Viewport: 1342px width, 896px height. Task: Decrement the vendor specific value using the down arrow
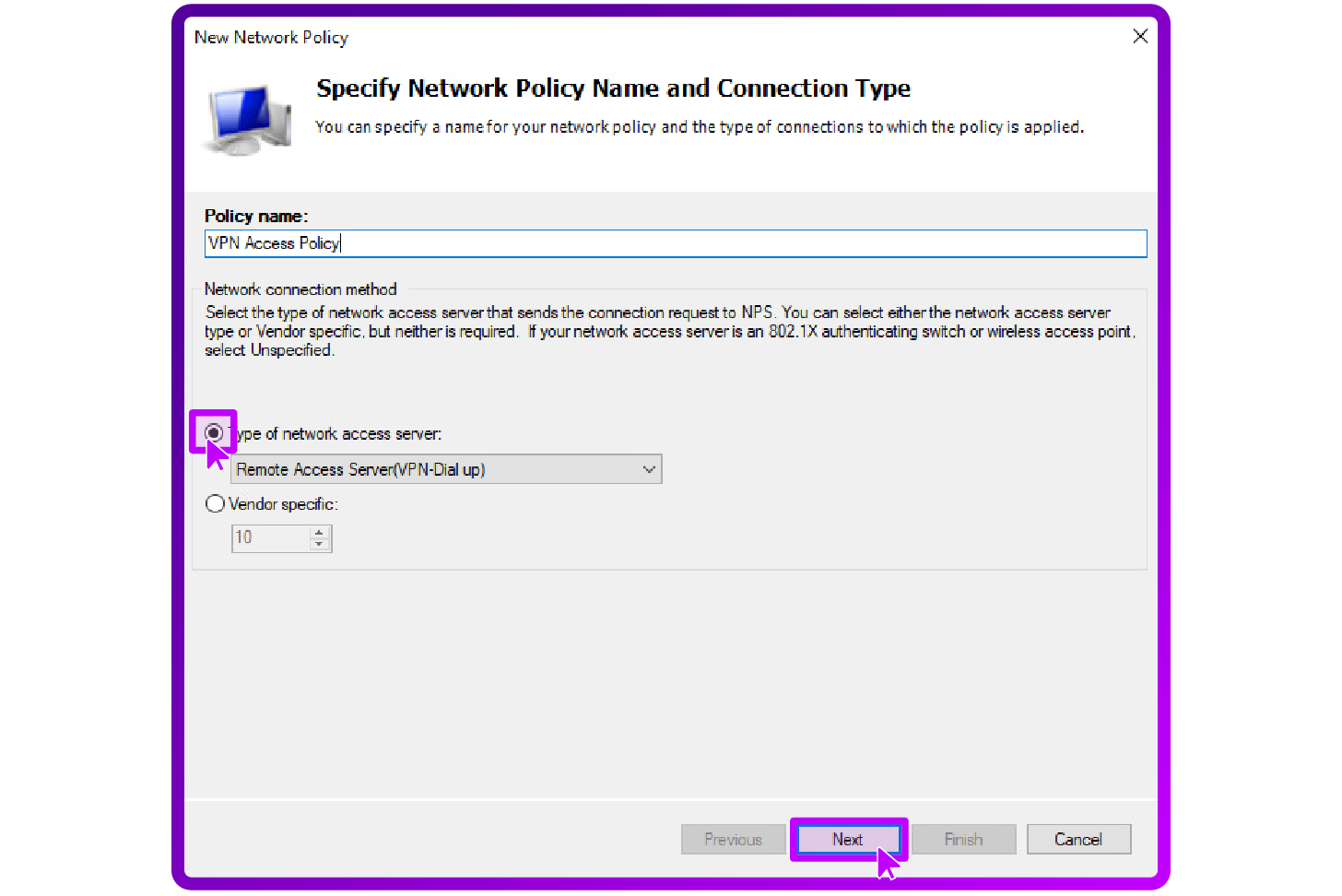(320, 544)
